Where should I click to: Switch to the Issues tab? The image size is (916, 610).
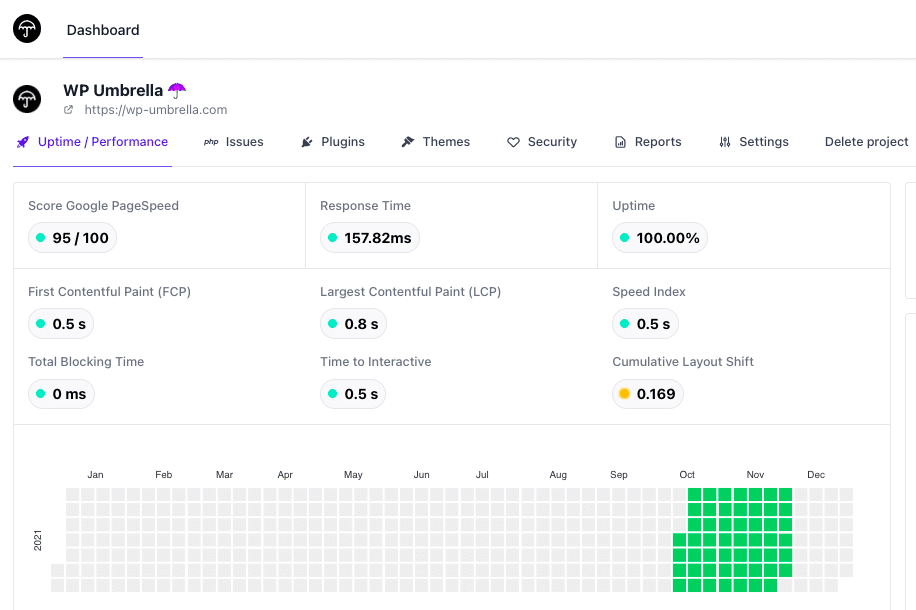[x=243, y=141]
